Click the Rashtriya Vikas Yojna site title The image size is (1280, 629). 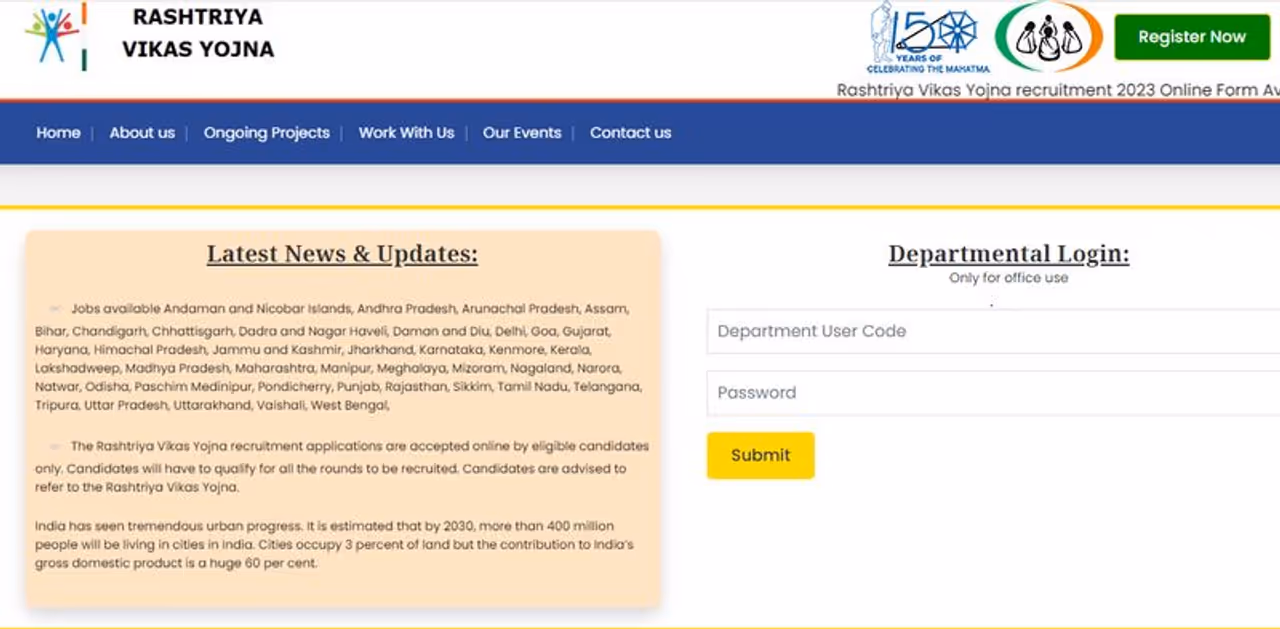(x=198, y=33)
